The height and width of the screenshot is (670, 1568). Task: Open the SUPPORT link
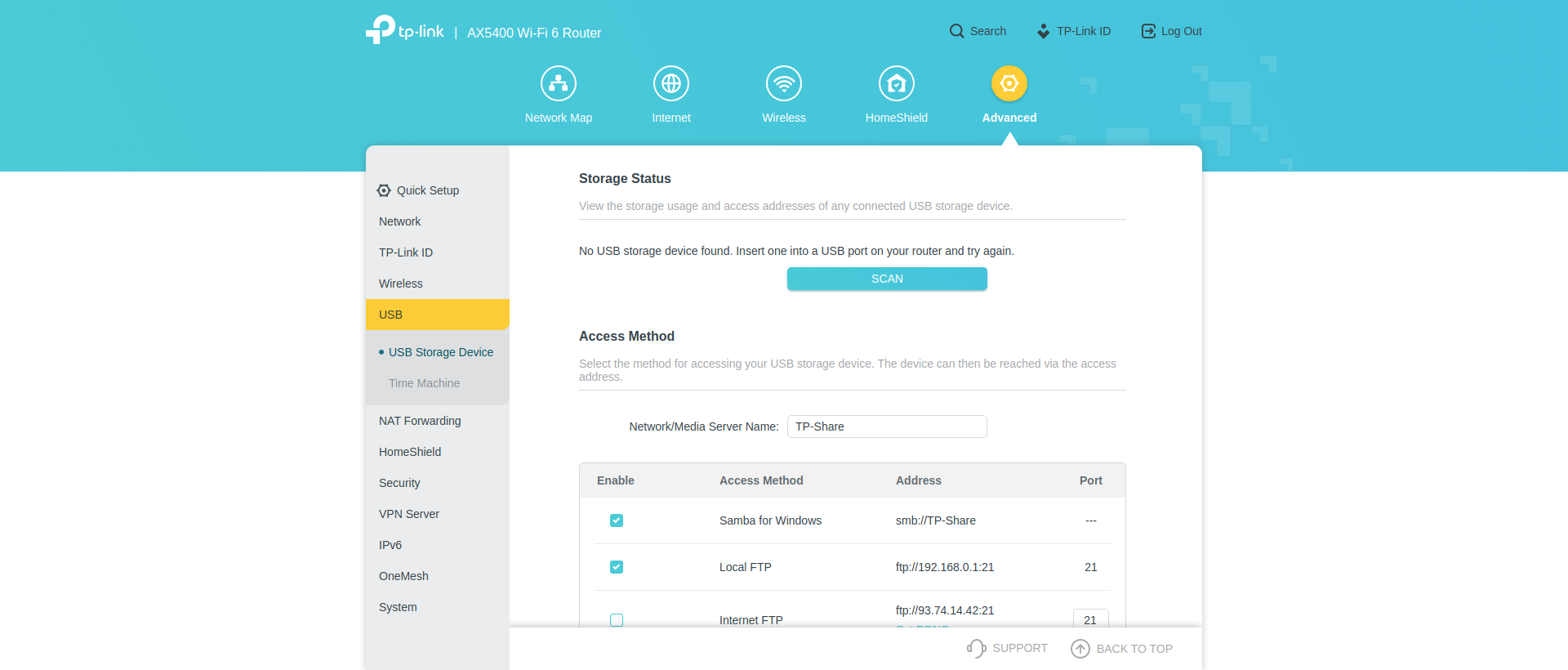coord(1008,648)
